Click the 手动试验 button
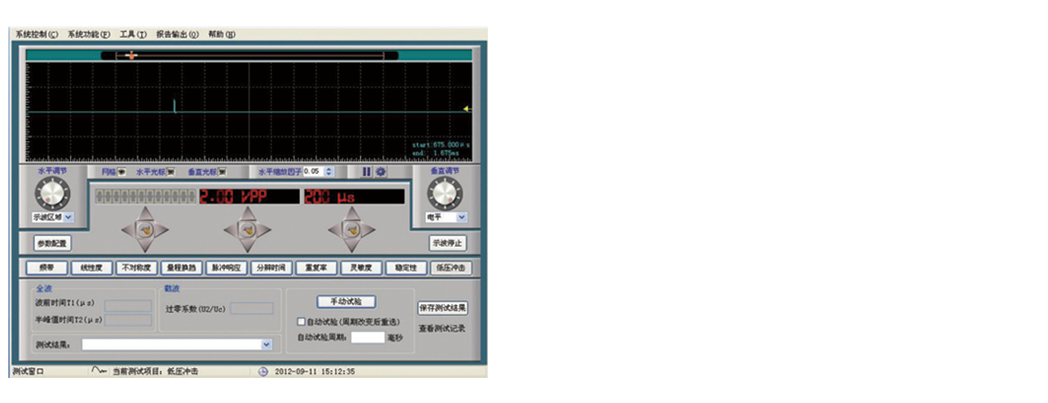Image resolution: width=1048 pixels, height=403 pixels. point(345,301)
